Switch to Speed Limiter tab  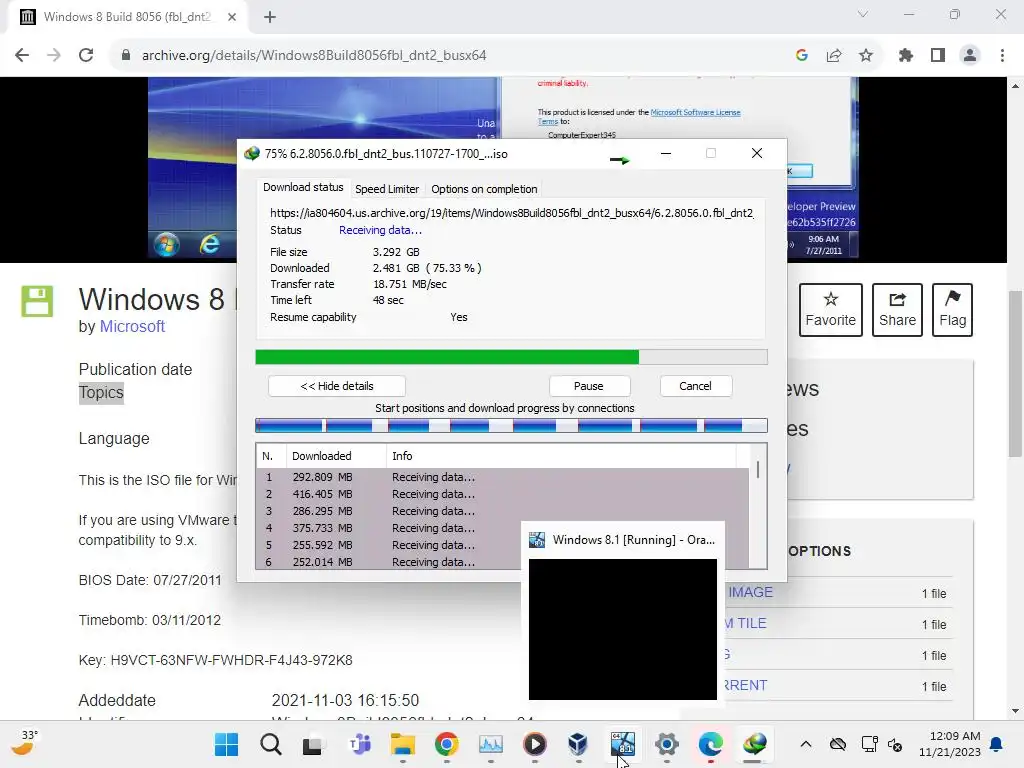[x=387, y=189]
